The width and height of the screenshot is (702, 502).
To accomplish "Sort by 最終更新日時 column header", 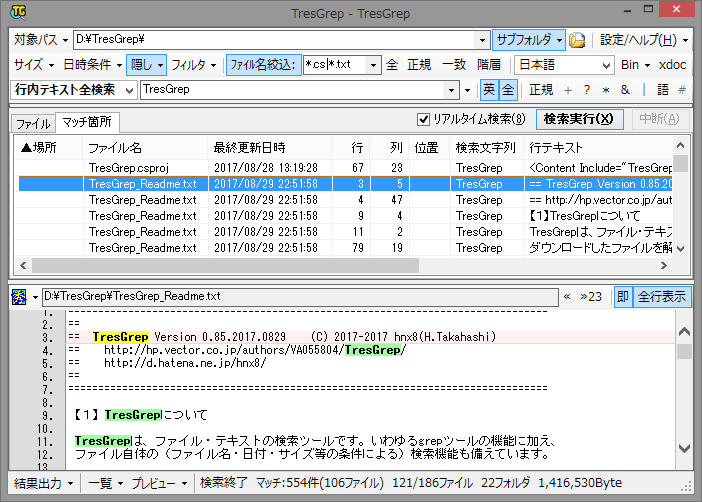I will (x=270, y=148).
